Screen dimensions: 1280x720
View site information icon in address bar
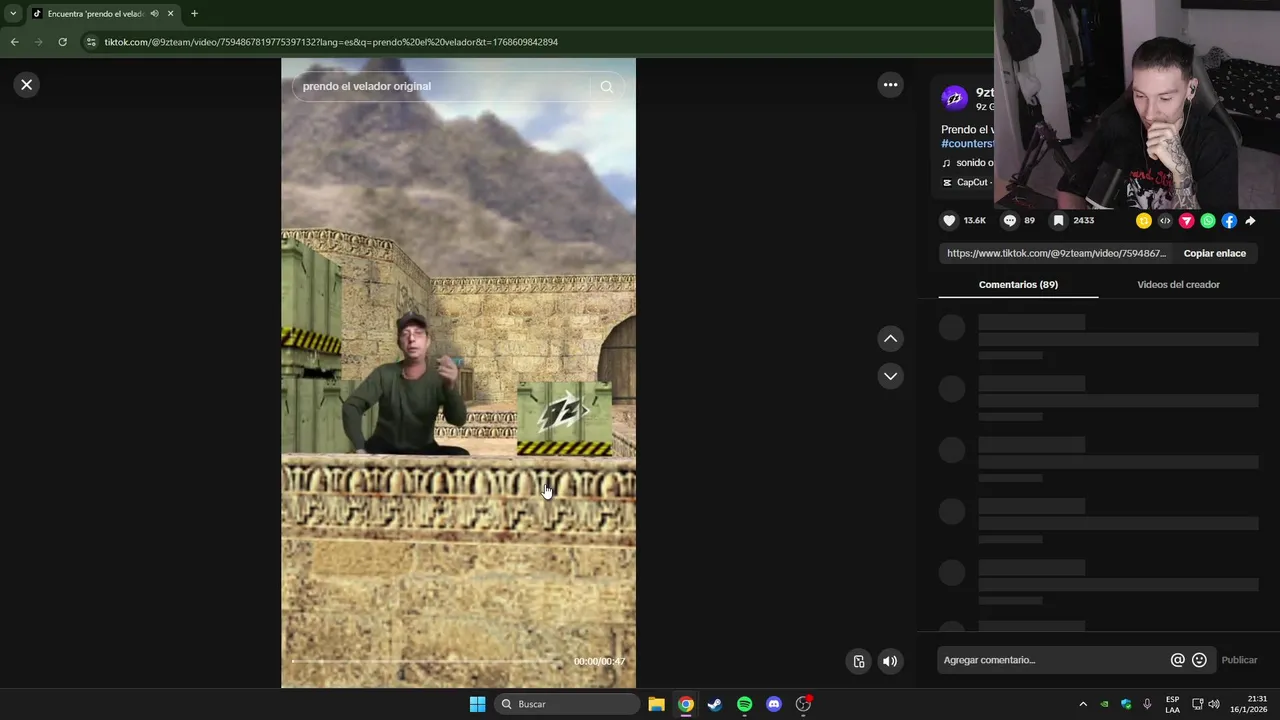pos(90,42)
